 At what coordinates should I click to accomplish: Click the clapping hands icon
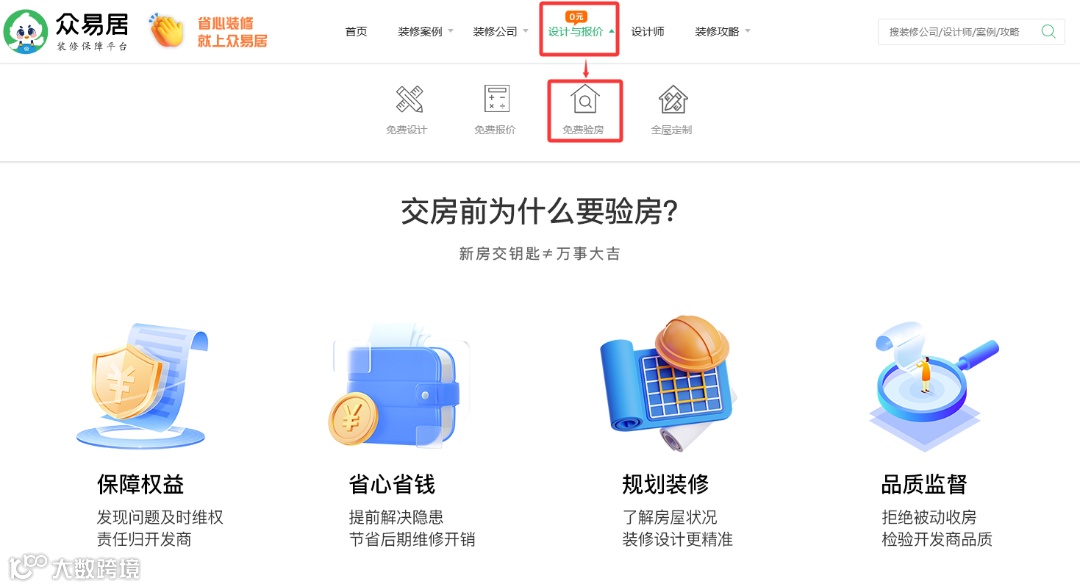[x=166, y=31]
